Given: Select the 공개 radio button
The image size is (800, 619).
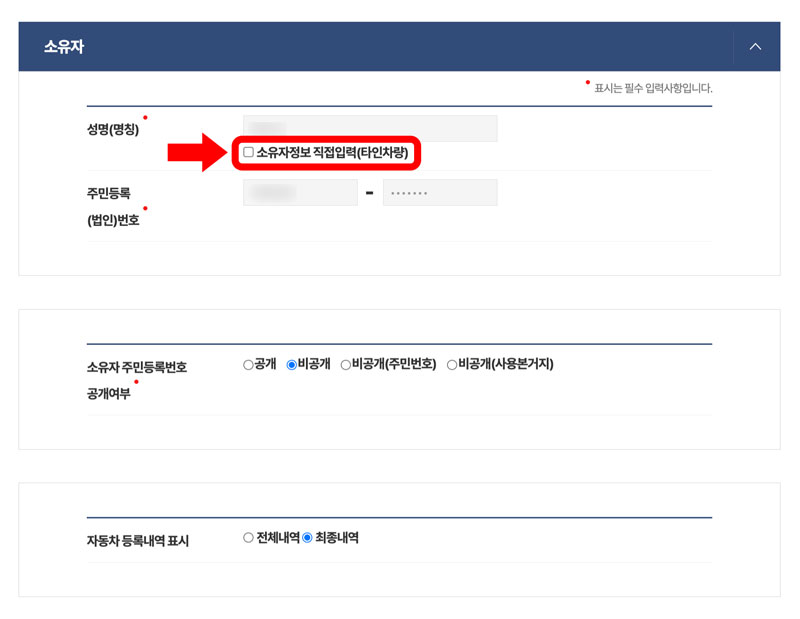Looking at the screenshot, I should 247,364.
